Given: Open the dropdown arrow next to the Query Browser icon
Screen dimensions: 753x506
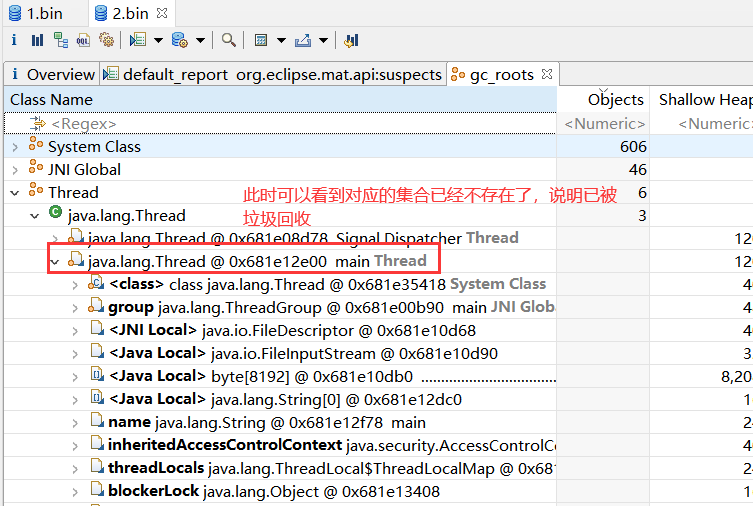Looking at the screenshot, I should click(200, 41).
